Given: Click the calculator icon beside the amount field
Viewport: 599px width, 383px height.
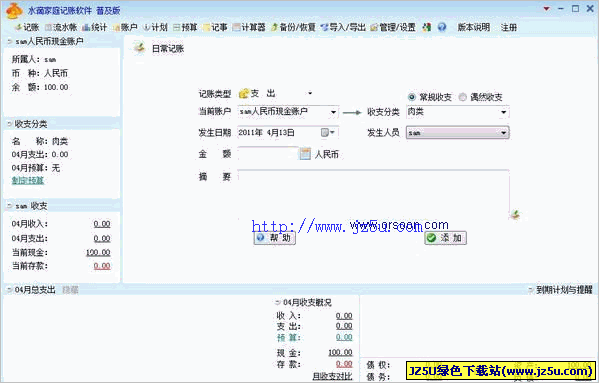Looking at the screenshot, I should [305, 154].
